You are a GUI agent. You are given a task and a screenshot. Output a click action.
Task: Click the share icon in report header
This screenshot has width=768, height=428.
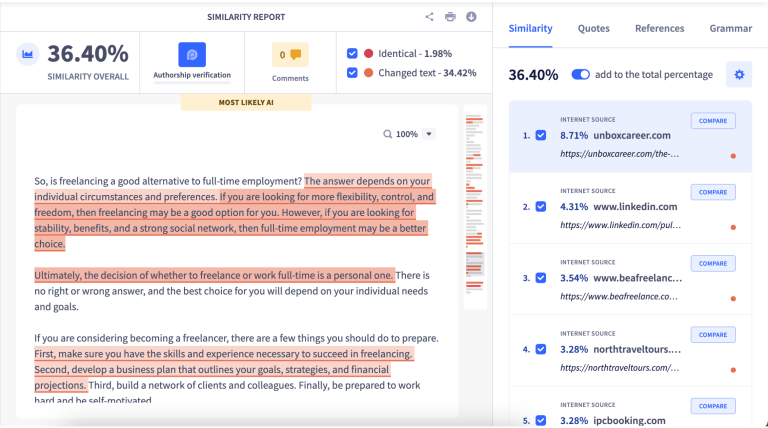pyautogui.click(x=429, y=17)
